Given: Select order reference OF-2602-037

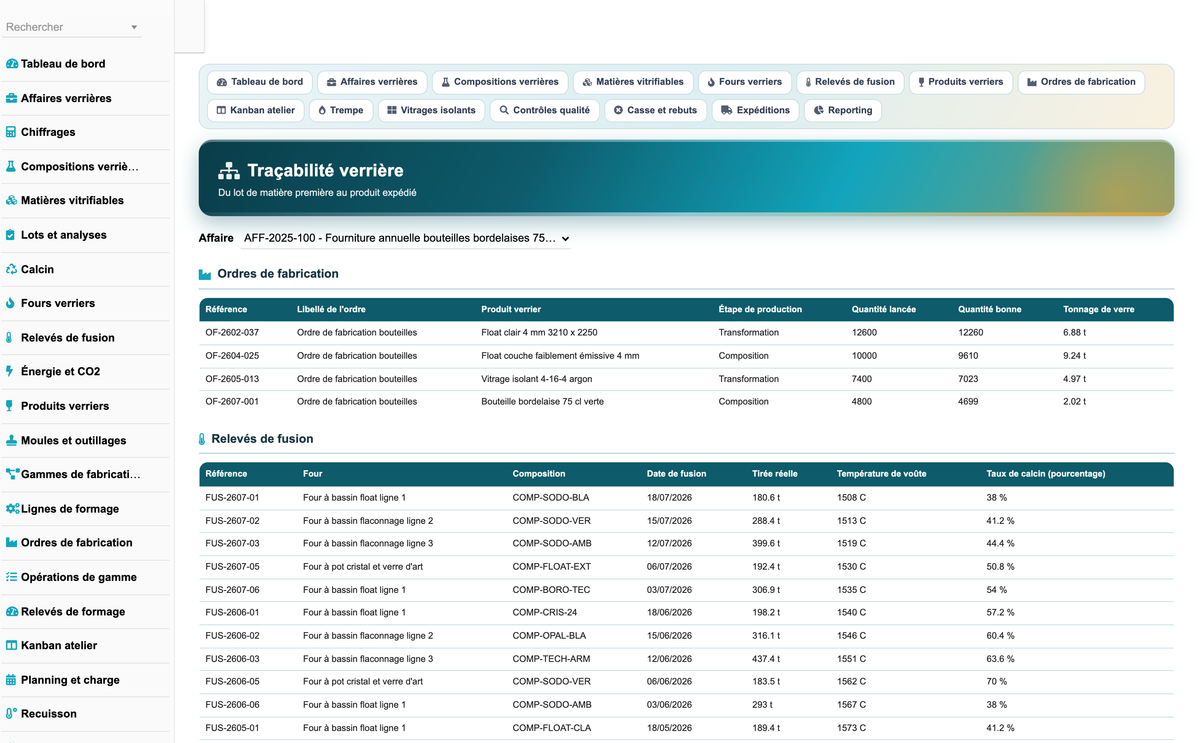Looking at the screenshot, I should (x=232, y=333).
